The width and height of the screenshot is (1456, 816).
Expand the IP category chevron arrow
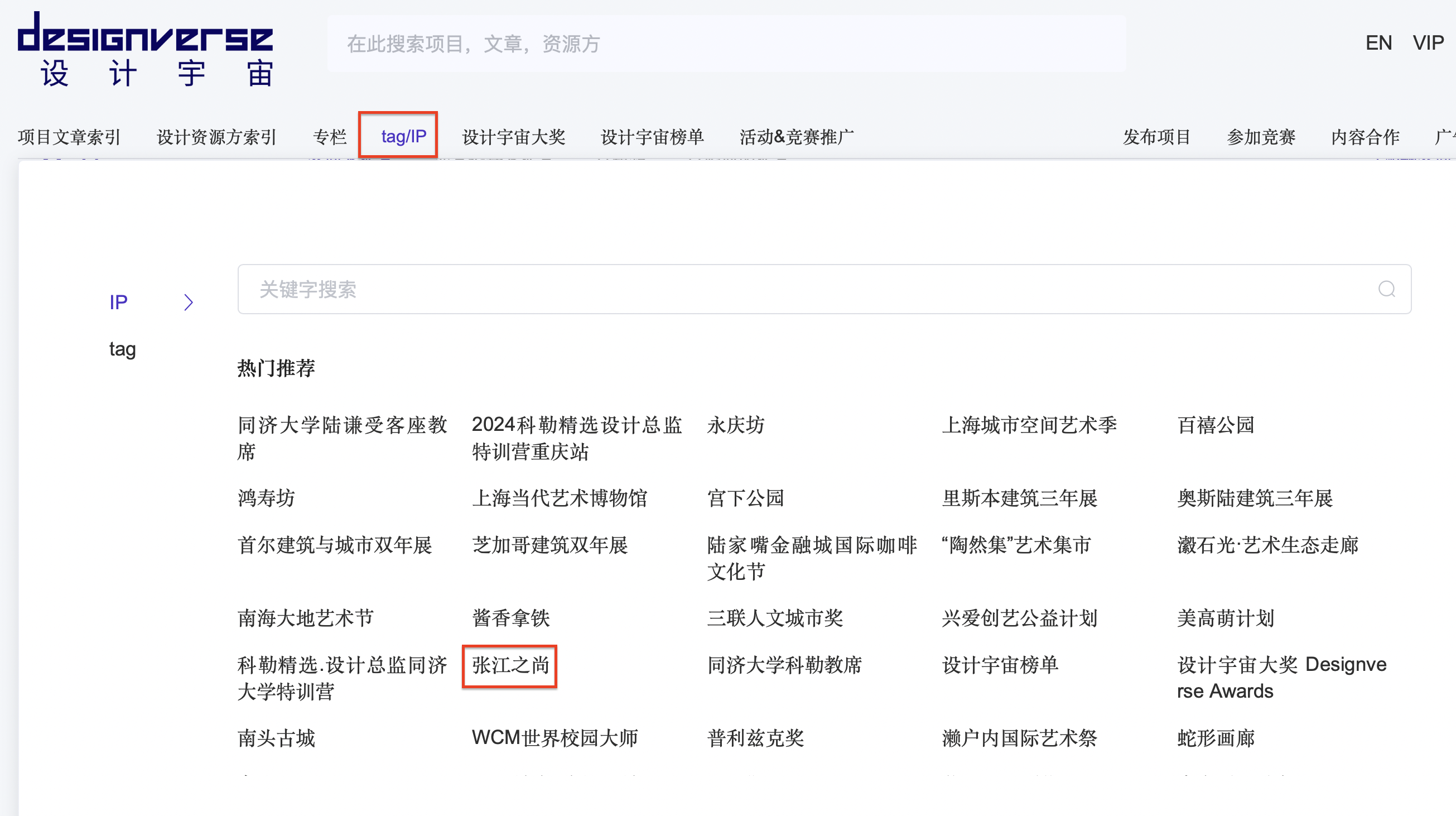189,303
